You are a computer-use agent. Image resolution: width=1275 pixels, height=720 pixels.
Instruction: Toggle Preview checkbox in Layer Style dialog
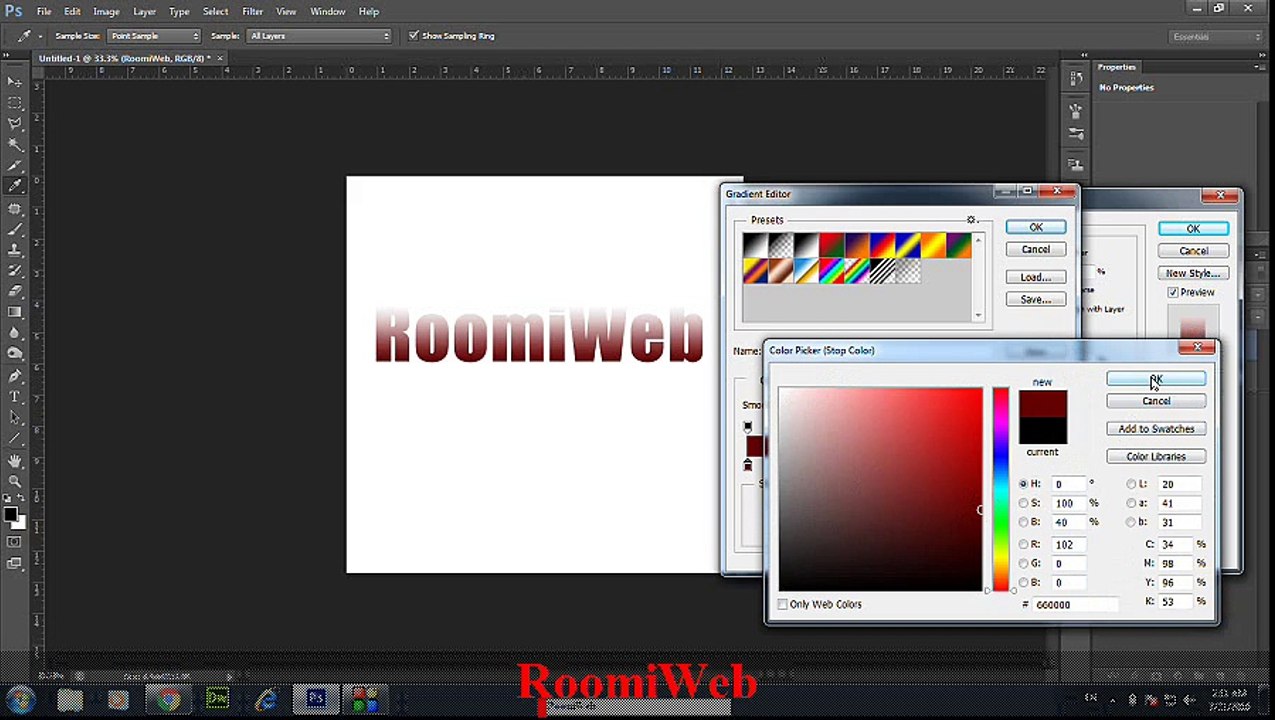1173,292
